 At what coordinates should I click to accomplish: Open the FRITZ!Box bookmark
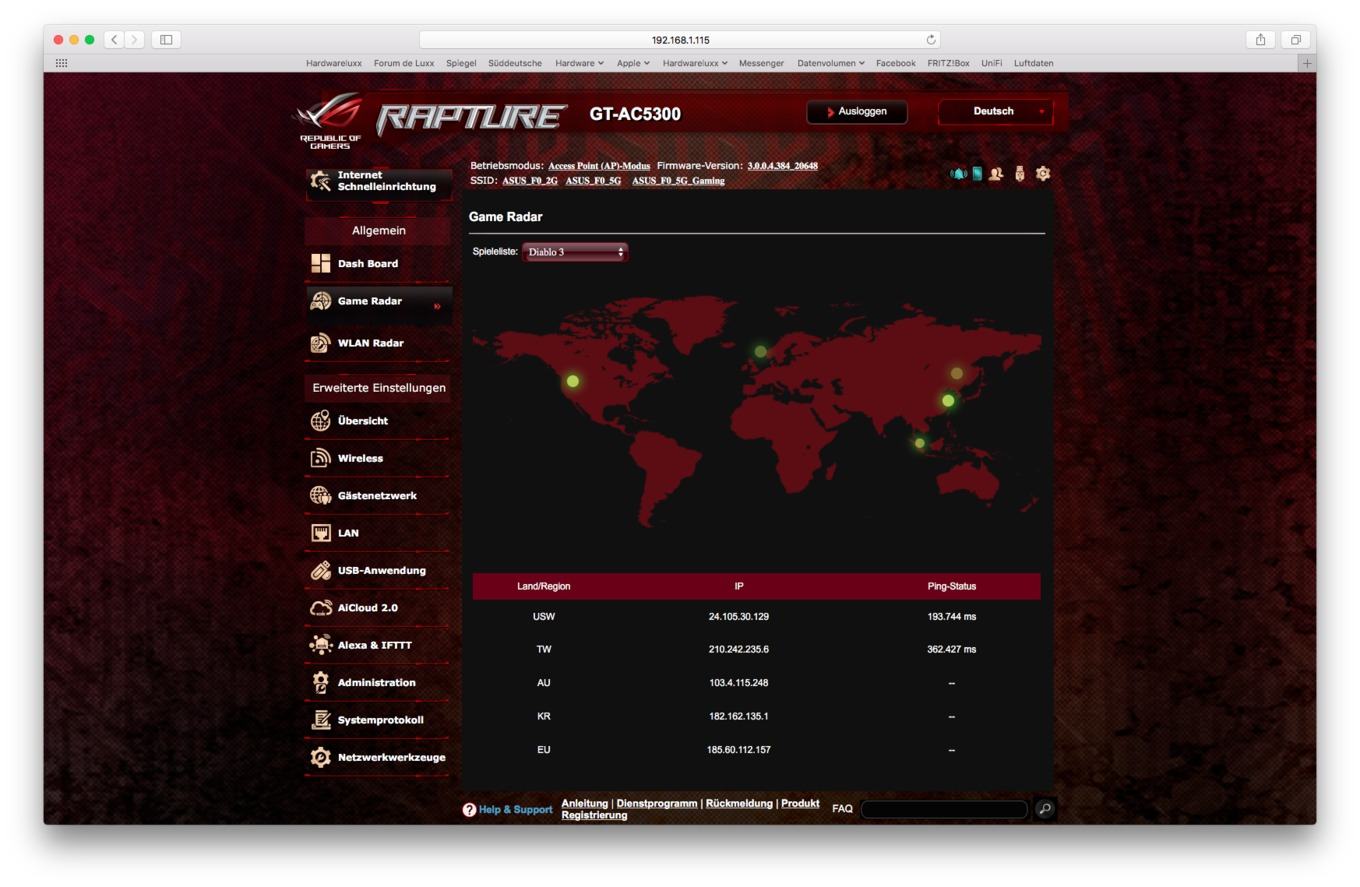(x=948, y=63)
